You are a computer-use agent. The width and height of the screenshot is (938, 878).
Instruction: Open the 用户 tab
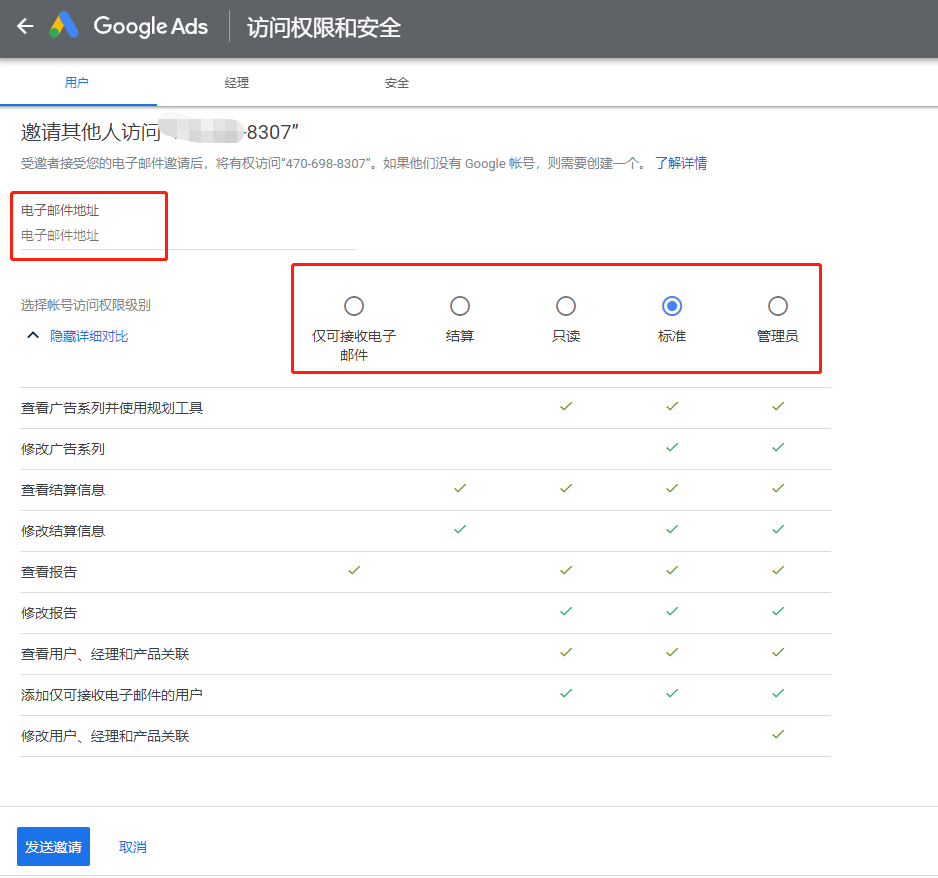pos(77,83)
